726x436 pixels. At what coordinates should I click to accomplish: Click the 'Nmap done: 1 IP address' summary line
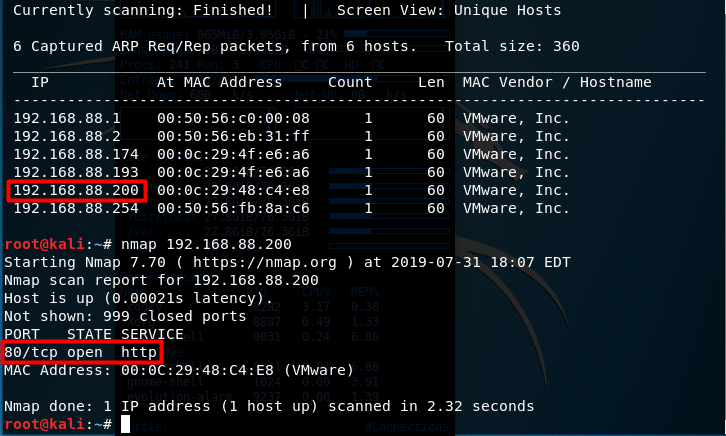269,406
